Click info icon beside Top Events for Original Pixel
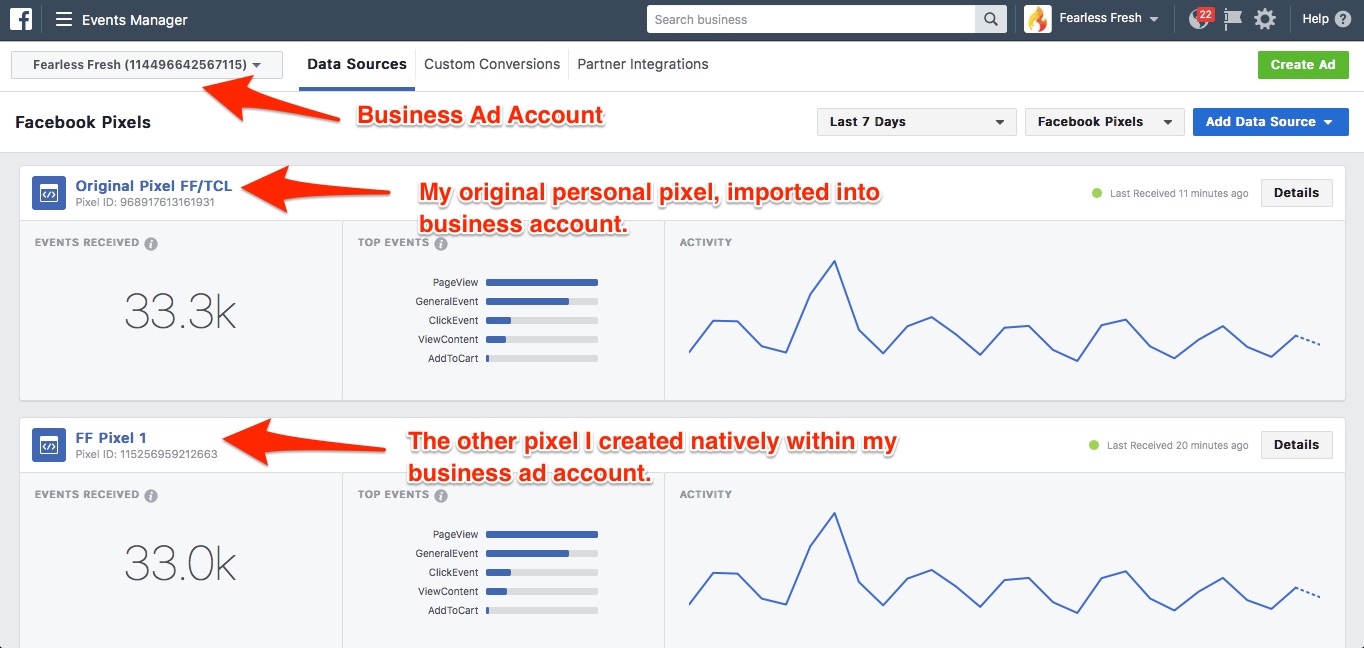This screenshot has width=1364, height=648. tap(441, 243)
